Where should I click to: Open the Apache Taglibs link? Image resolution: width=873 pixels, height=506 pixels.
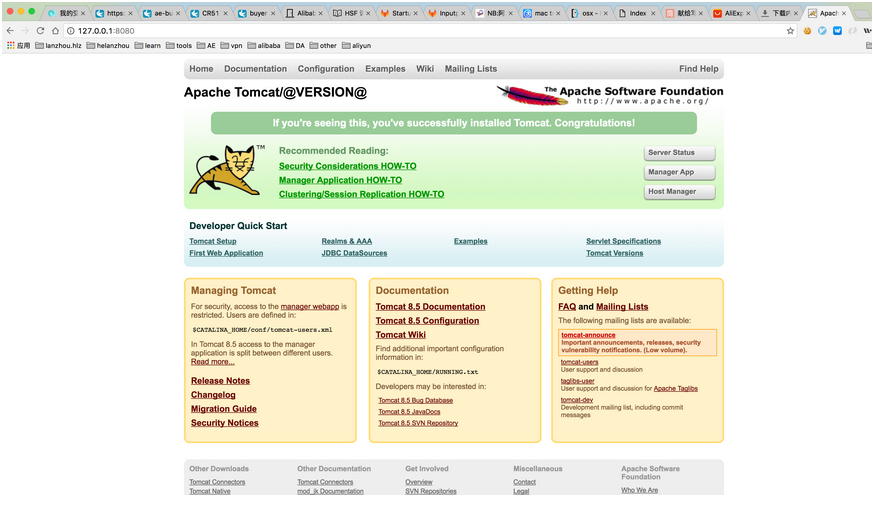pos(675,389)
